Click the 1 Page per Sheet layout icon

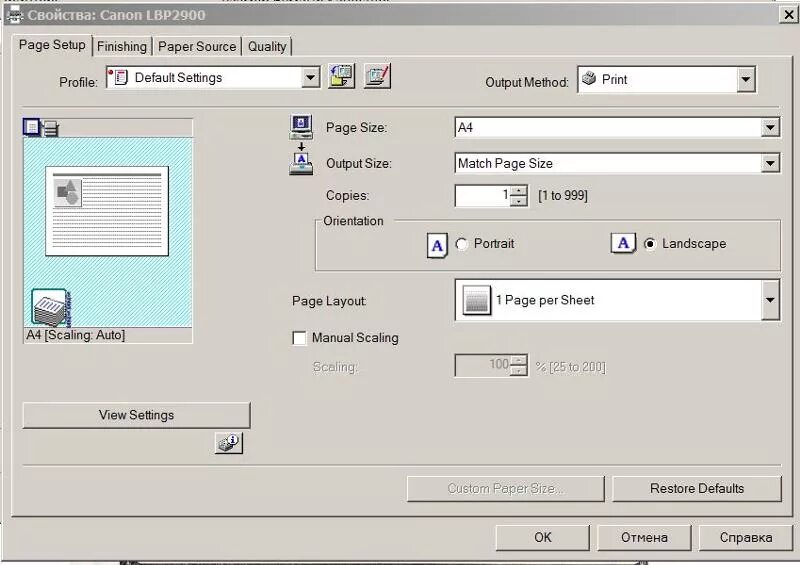click(476, 300)
